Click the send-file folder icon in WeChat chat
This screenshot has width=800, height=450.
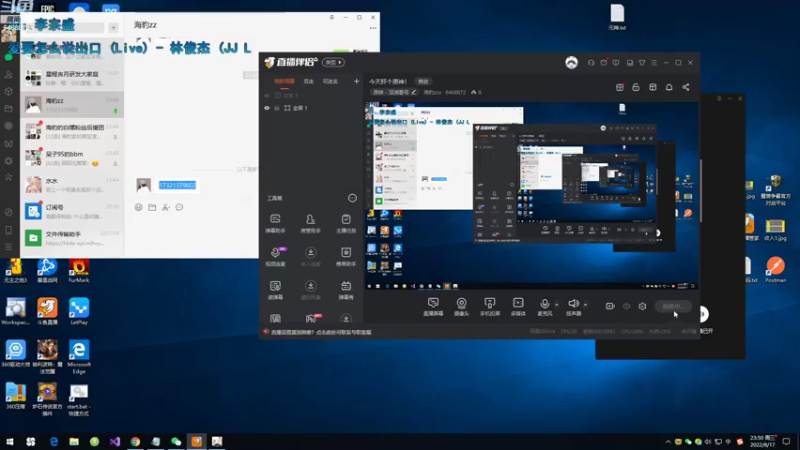(x=152, y=207)
